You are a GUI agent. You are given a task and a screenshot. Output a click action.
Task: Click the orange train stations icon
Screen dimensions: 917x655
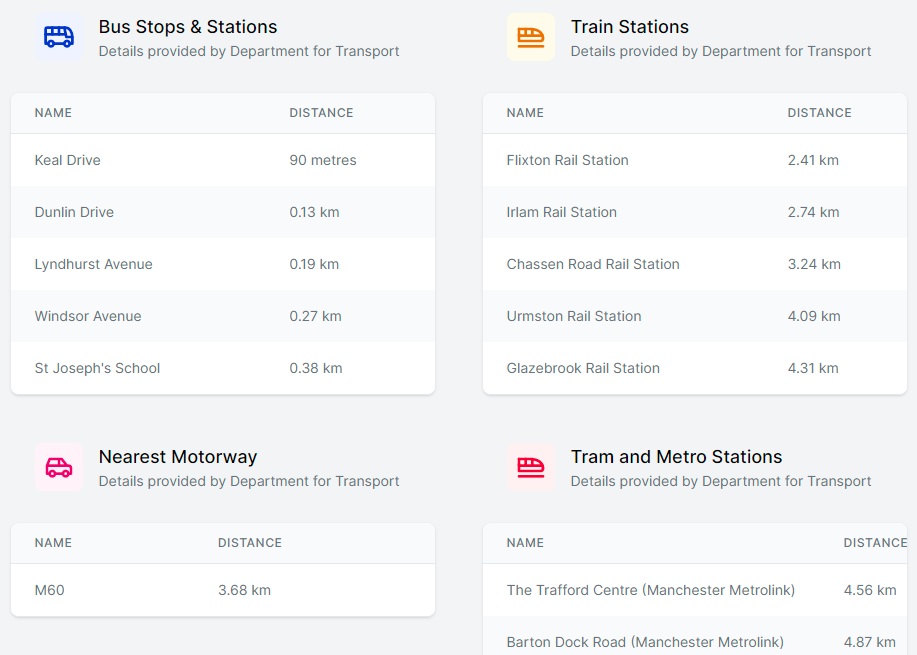coord(531,37)
